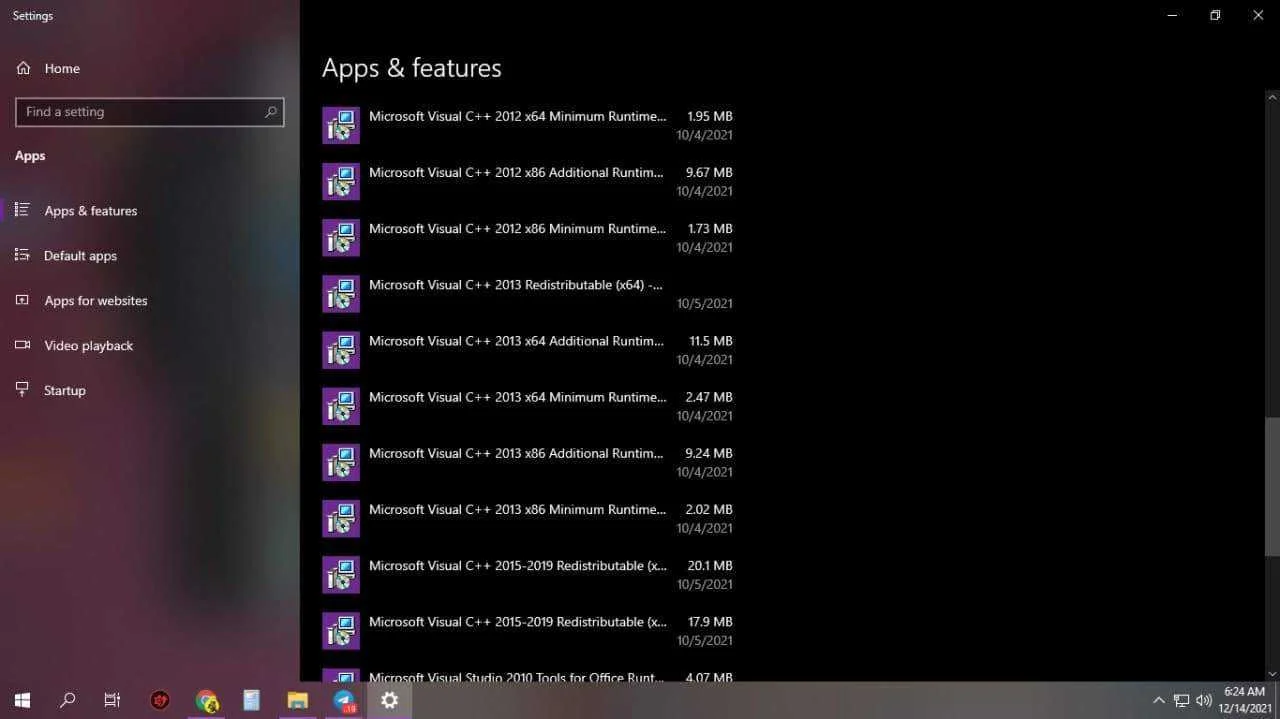
Task: Click the Apps & features page heading
Action: (412, 68)
